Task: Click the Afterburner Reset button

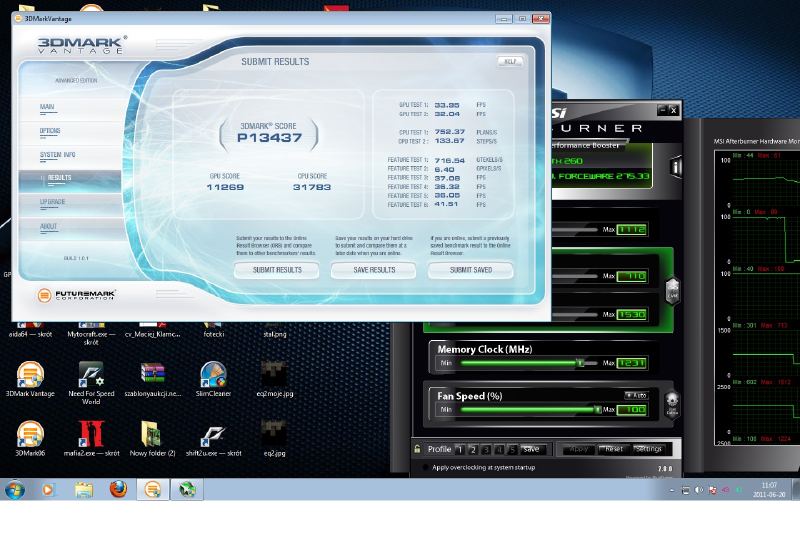Action: tap(614, 449)
